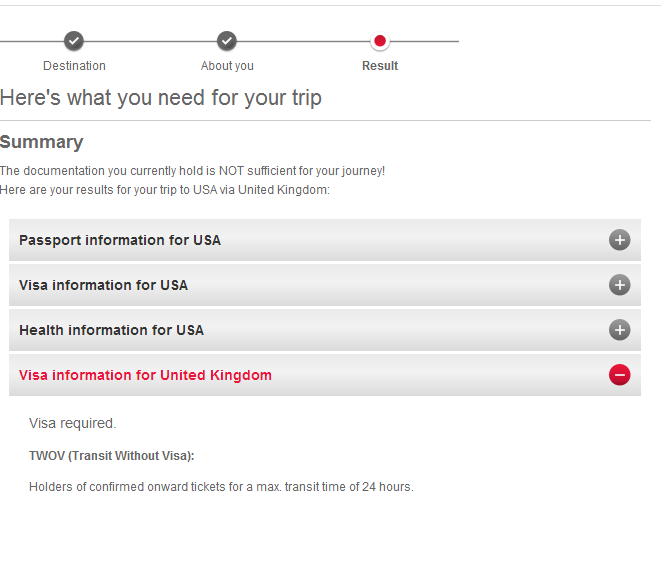Go back to the Destination step label
661x563 pixels.
click(74, 66)
